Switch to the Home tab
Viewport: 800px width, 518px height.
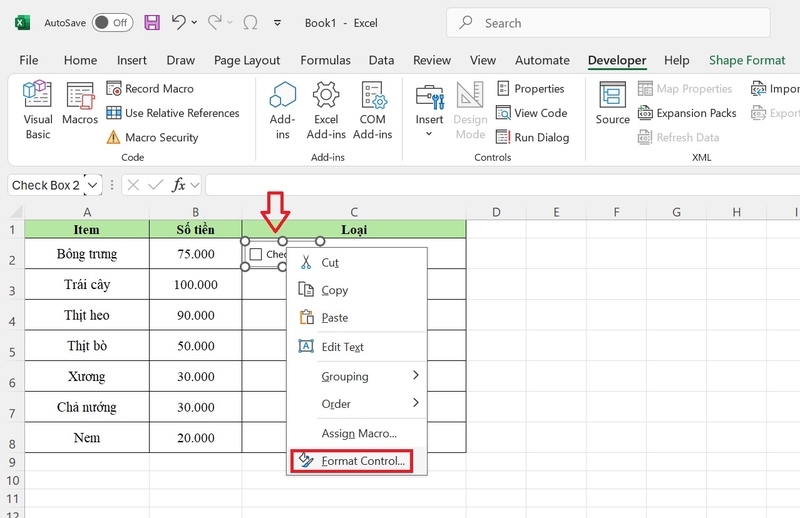80,60
